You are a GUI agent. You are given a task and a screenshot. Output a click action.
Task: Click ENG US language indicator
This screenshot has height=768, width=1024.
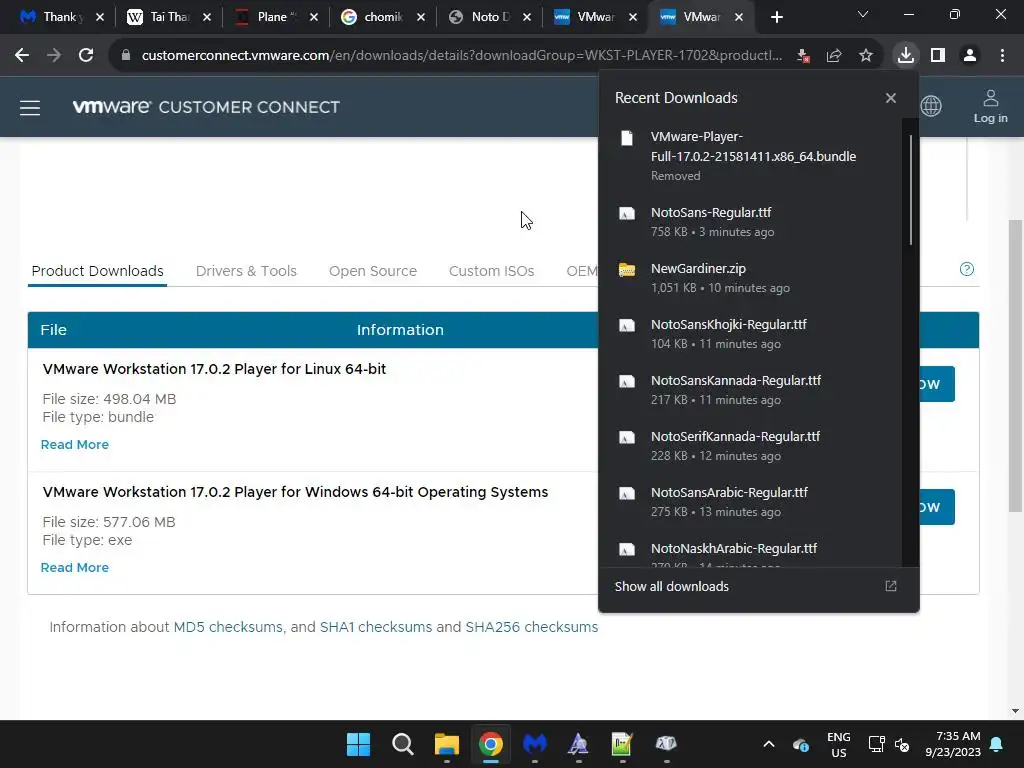(839, 744)
